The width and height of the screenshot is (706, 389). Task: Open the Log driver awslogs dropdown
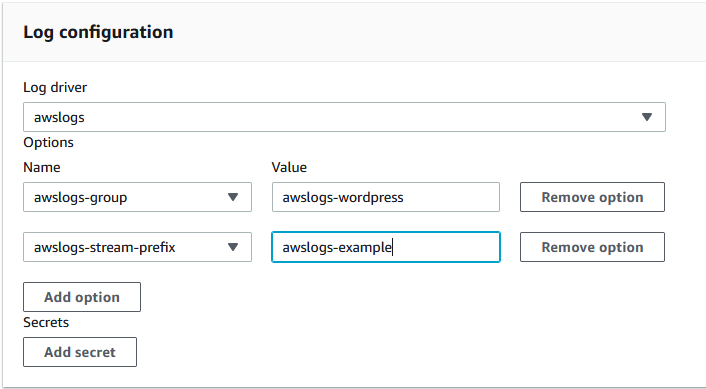(x=344, y=117)
